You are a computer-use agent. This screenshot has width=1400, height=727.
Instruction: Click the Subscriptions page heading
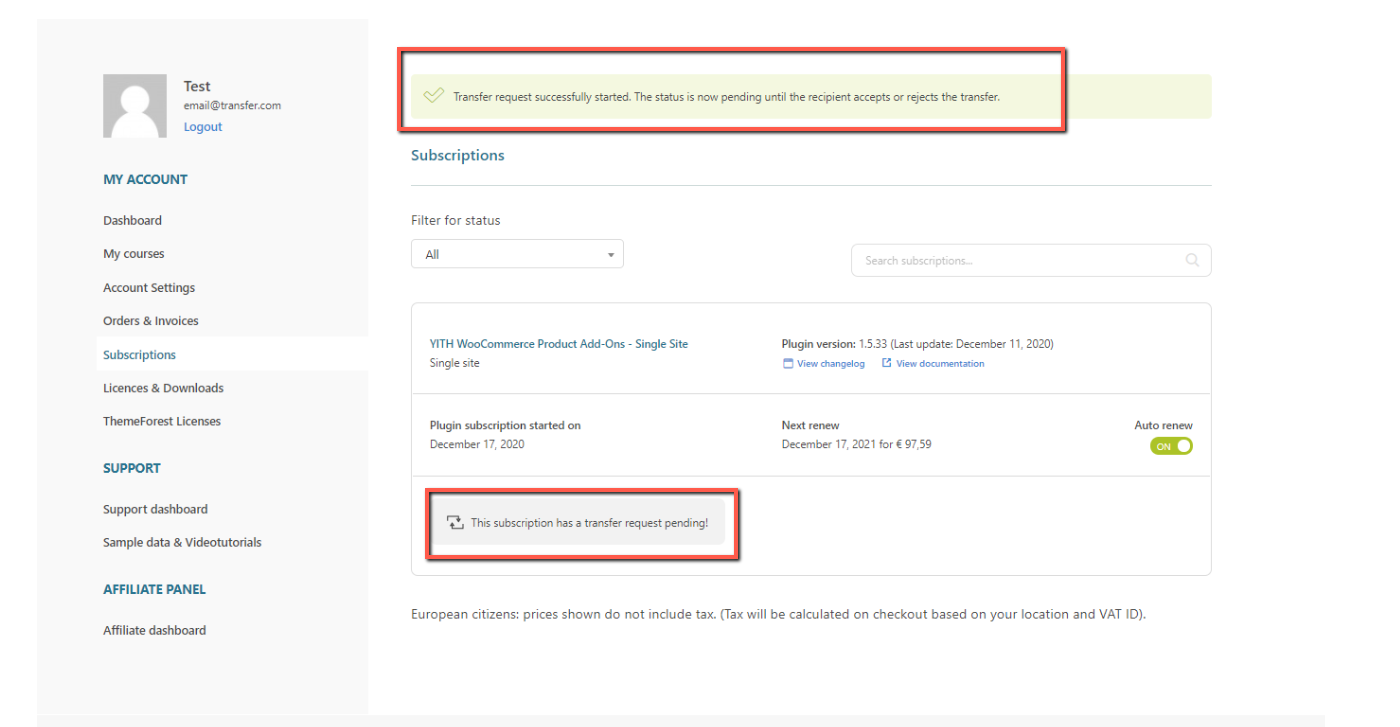tap(458, 156)
